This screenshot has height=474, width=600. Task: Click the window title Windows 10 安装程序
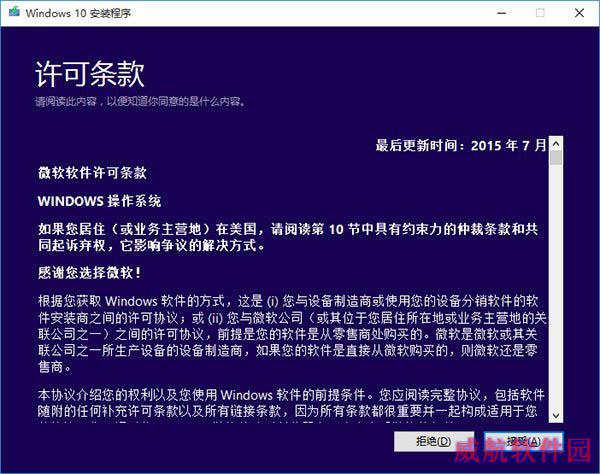coord(78,13)
